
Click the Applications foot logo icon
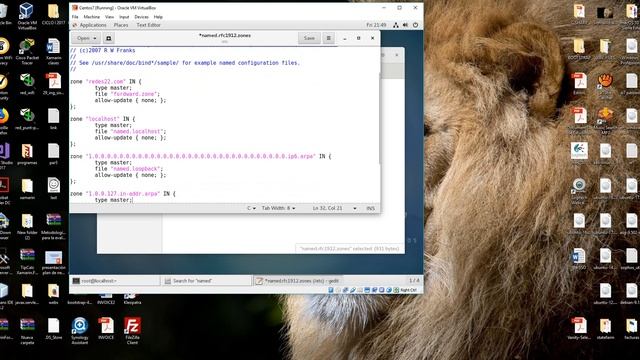point(75,25)
